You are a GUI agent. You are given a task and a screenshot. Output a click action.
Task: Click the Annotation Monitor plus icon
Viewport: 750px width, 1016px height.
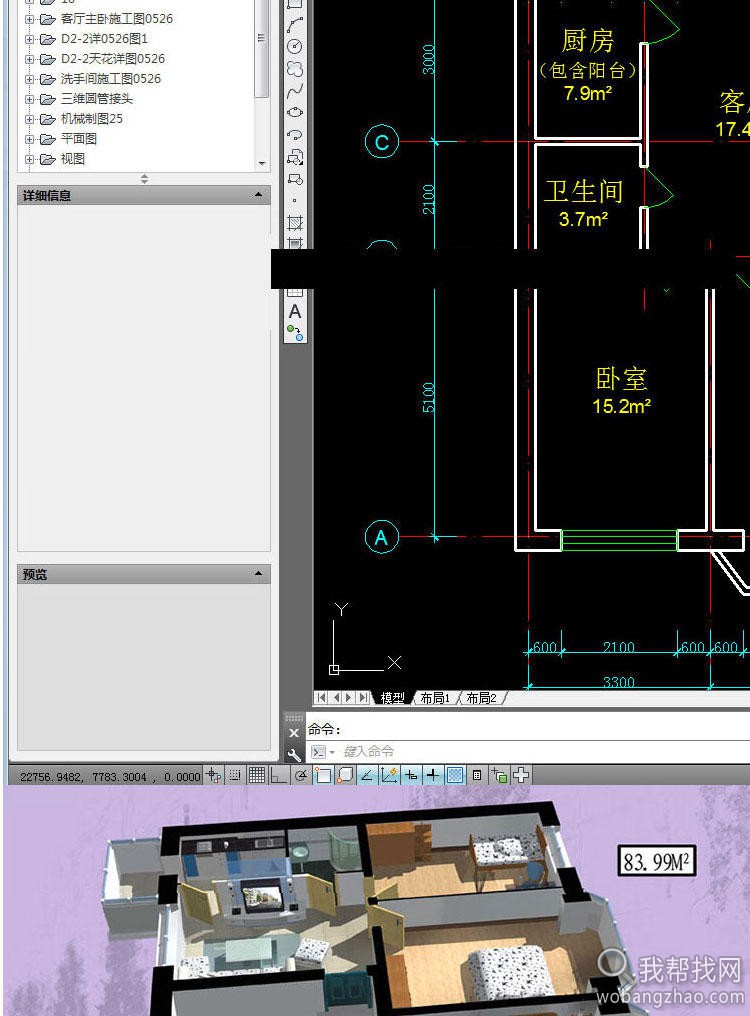(521, 775)
